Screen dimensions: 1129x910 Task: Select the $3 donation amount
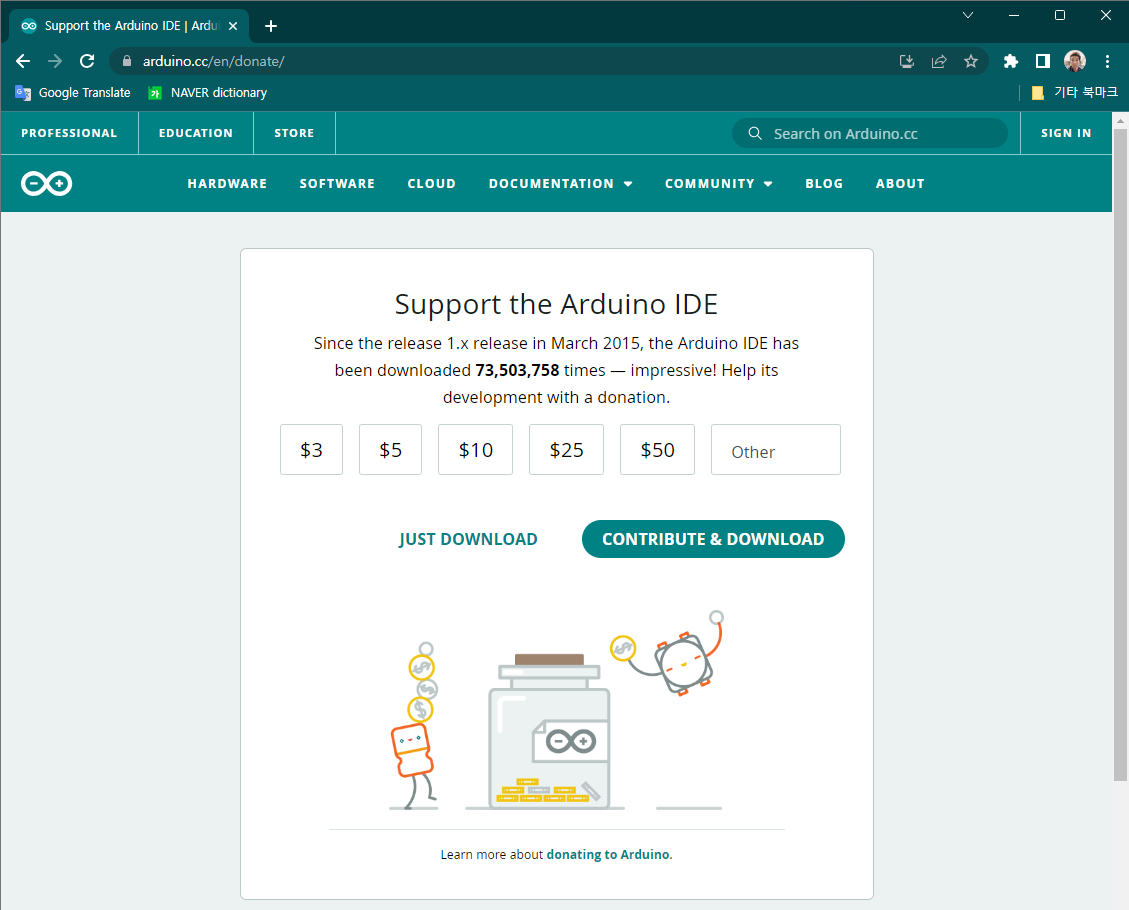[311, 449]
